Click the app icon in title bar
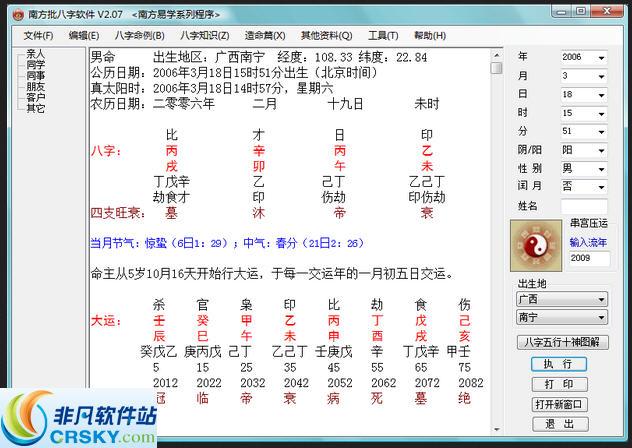 [18, 15]
